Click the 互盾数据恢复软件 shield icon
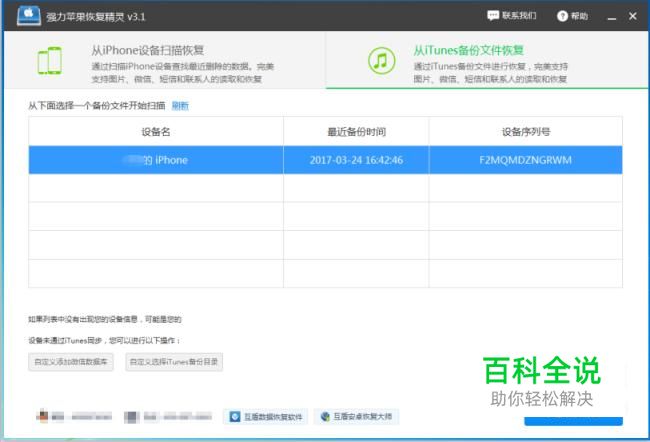This screenshot has width=650, height=442. 235,417
